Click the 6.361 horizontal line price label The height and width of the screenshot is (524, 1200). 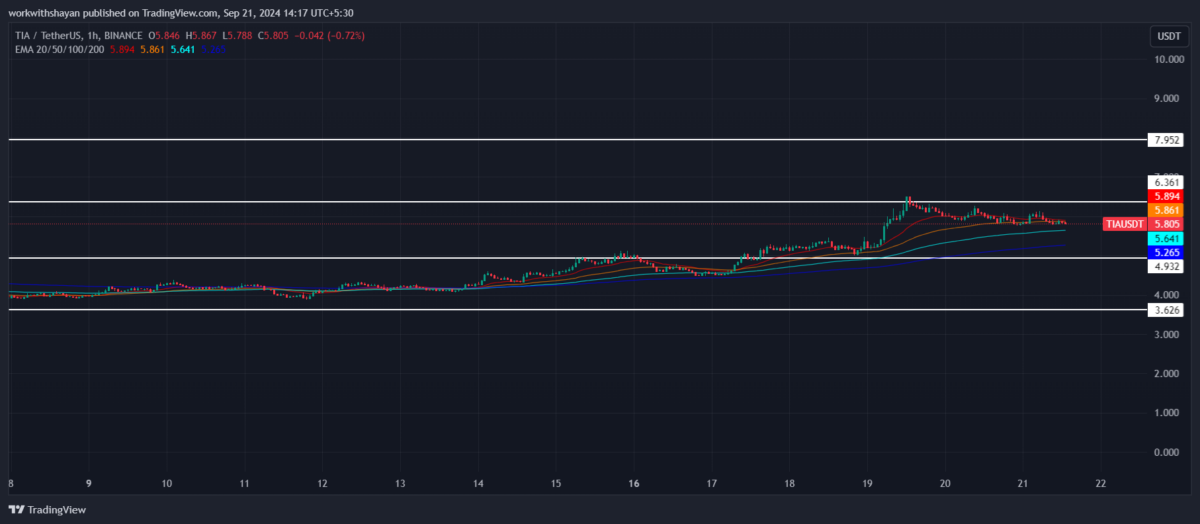1166,183
